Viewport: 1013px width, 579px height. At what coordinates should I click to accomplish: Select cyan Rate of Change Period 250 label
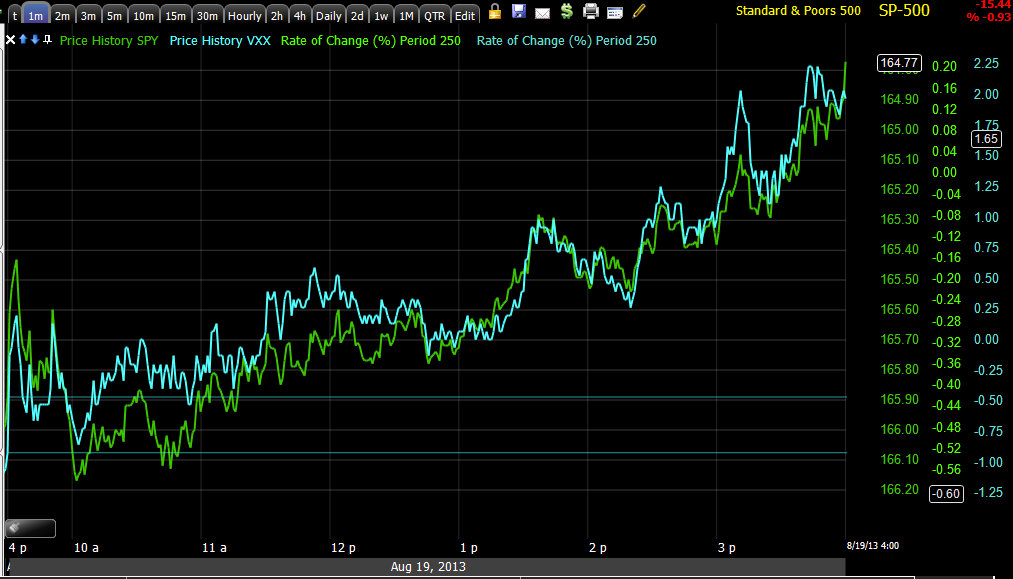point(567,41)
